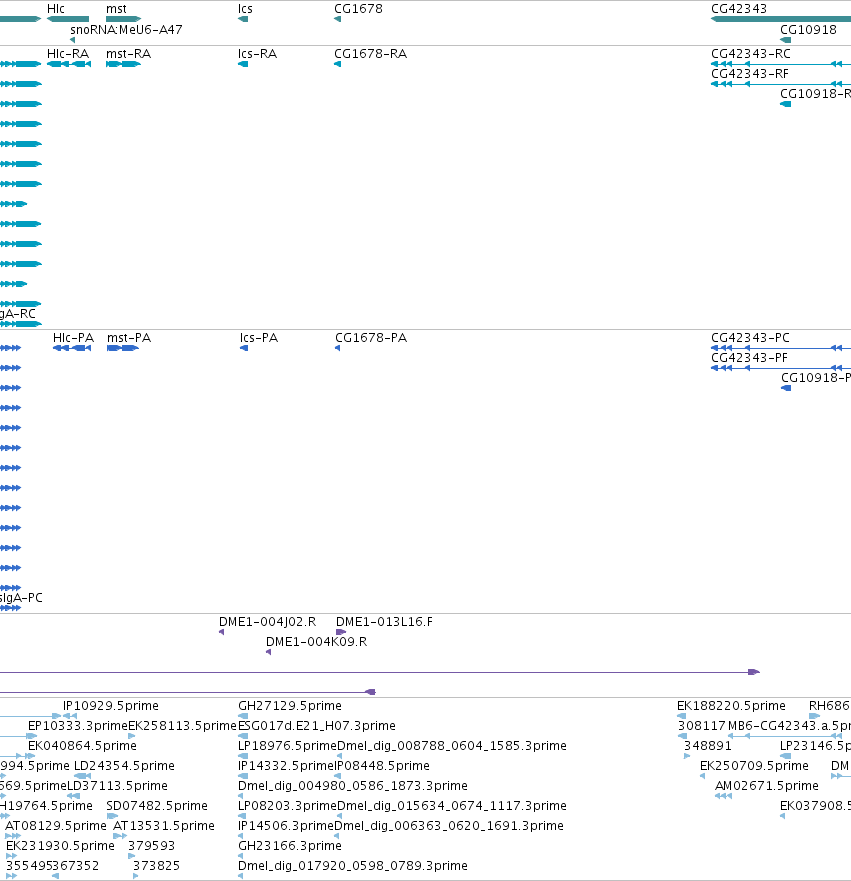Select the 308117 feature label
851x881 pixels.
[702, 726]
